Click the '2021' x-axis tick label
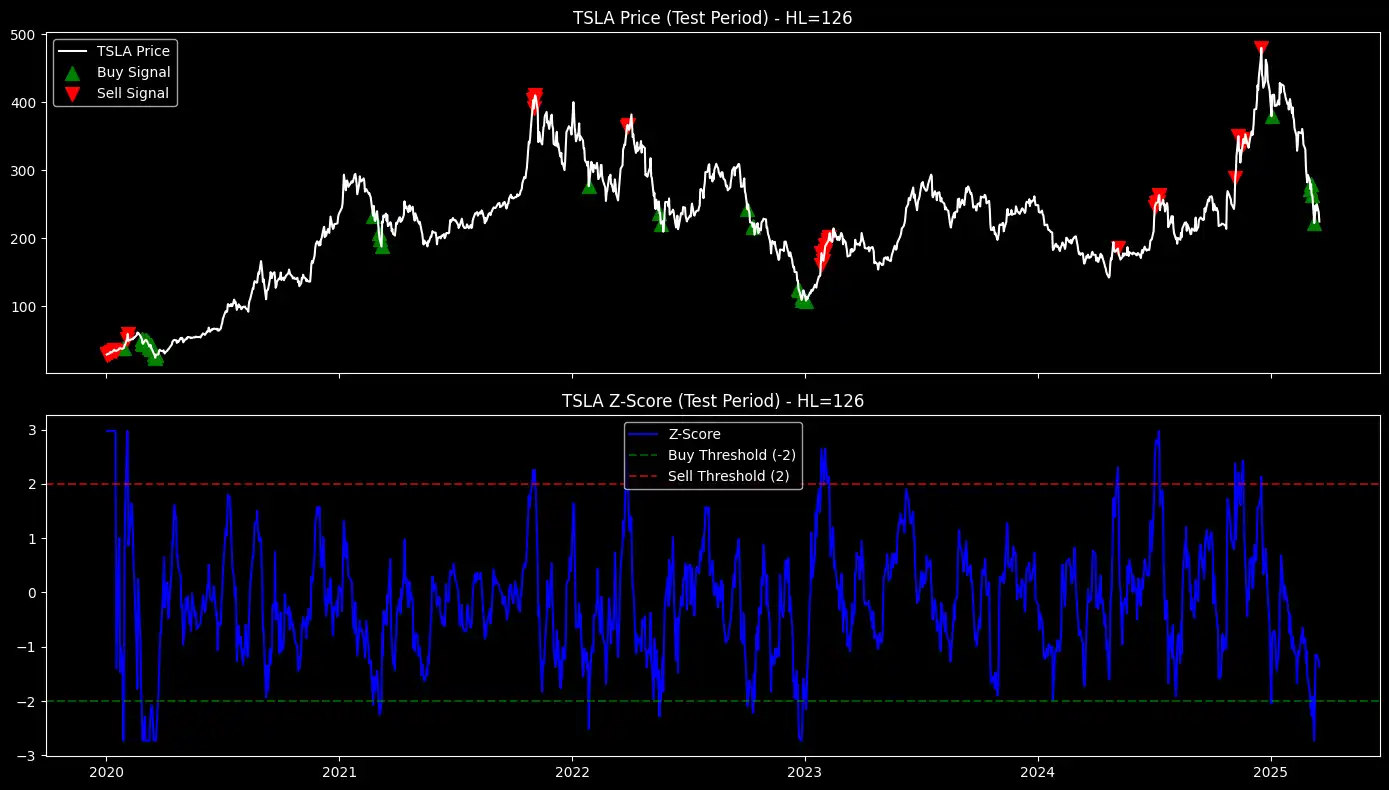 339,773
